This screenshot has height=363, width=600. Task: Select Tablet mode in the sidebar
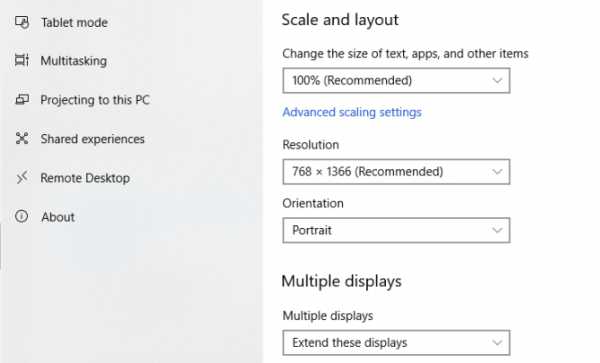tap(74, 23)
